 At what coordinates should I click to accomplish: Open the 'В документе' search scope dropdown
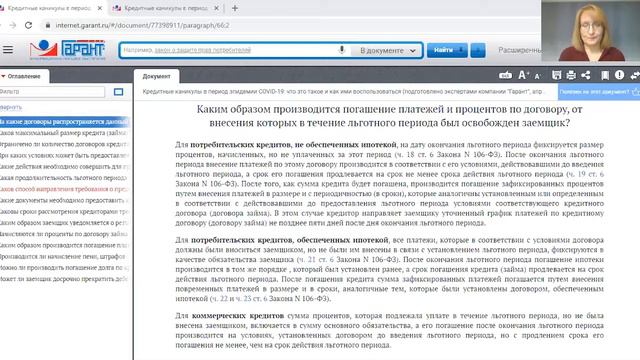click(388, 51)
